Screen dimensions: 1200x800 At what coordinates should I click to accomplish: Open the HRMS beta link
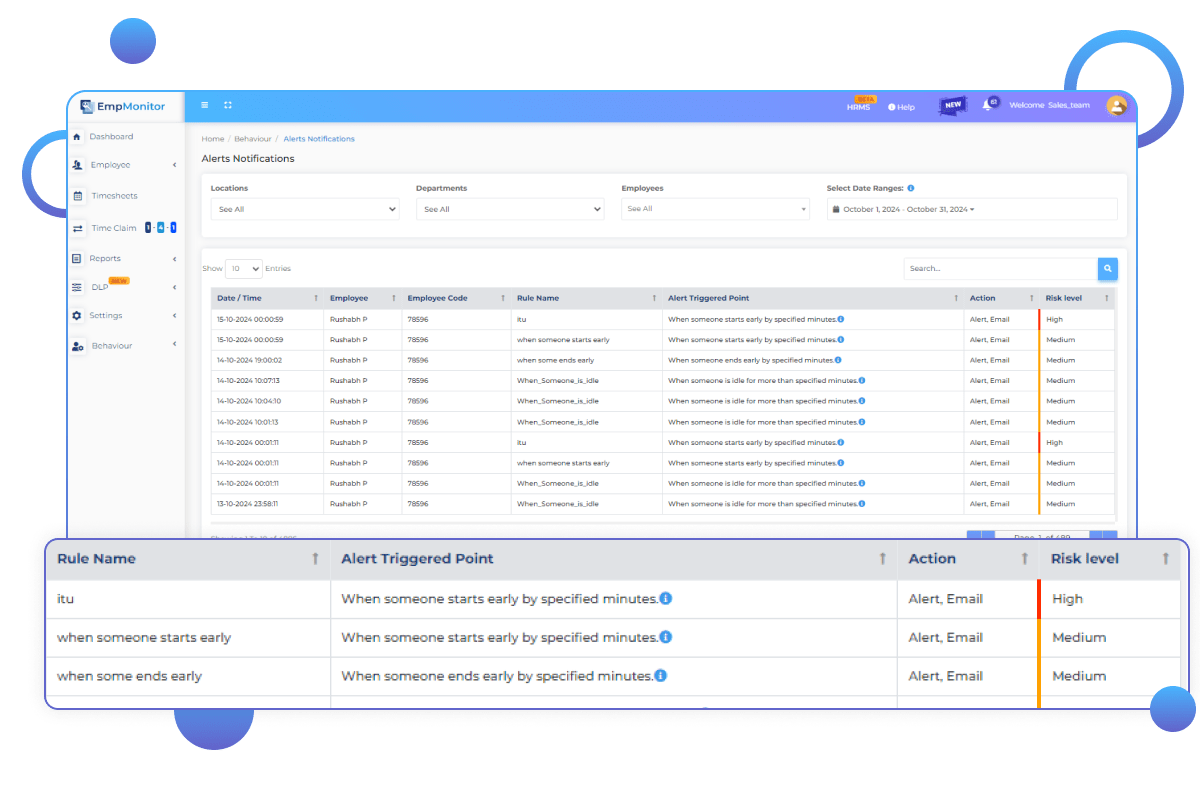tap(858, 107)
